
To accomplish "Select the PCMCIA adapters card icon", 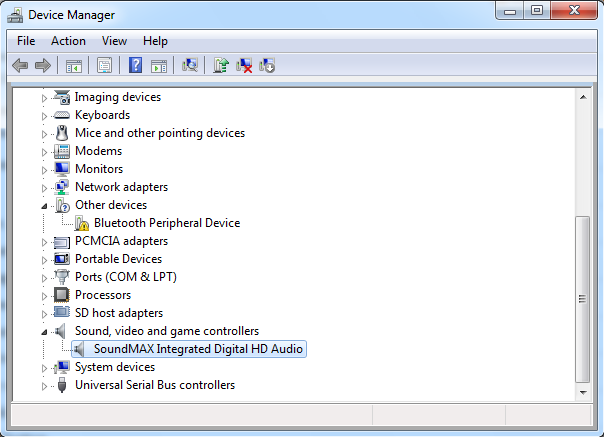I will [x=62, y=242].
